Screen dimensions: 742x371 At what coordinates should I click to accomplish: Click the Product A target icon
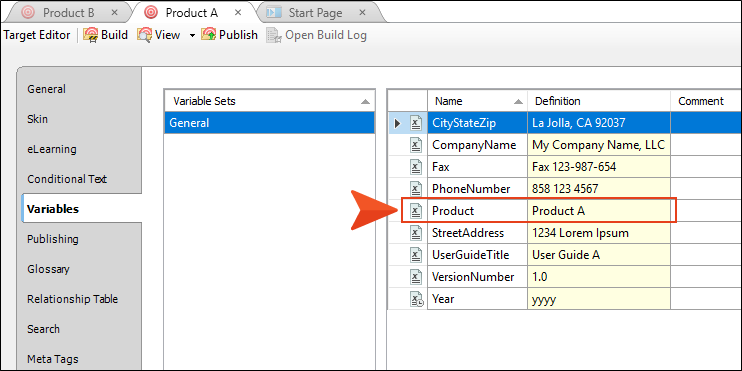pyautogui.click(x=151, y=13)
